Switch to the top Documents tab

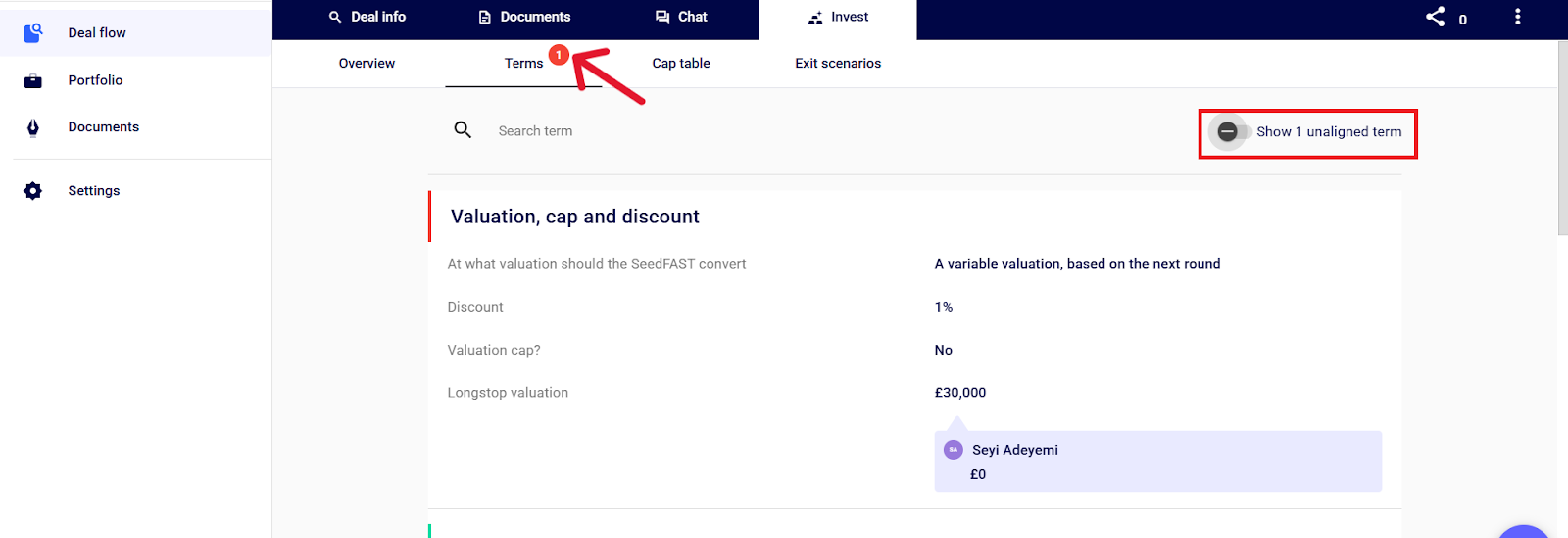click(524, 17)
